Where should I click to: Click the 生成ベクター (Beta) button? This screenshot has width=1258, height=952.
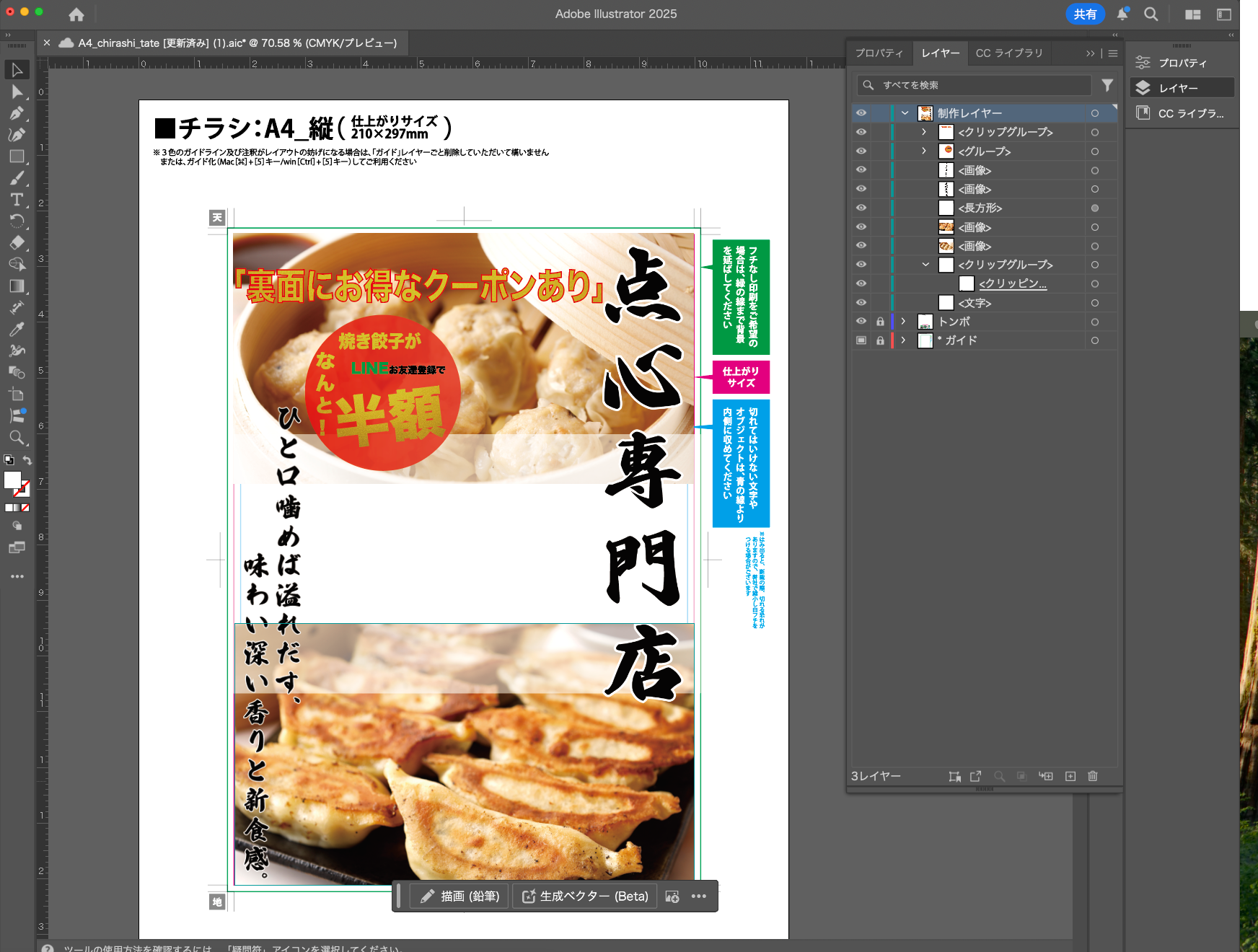point(585,896)
